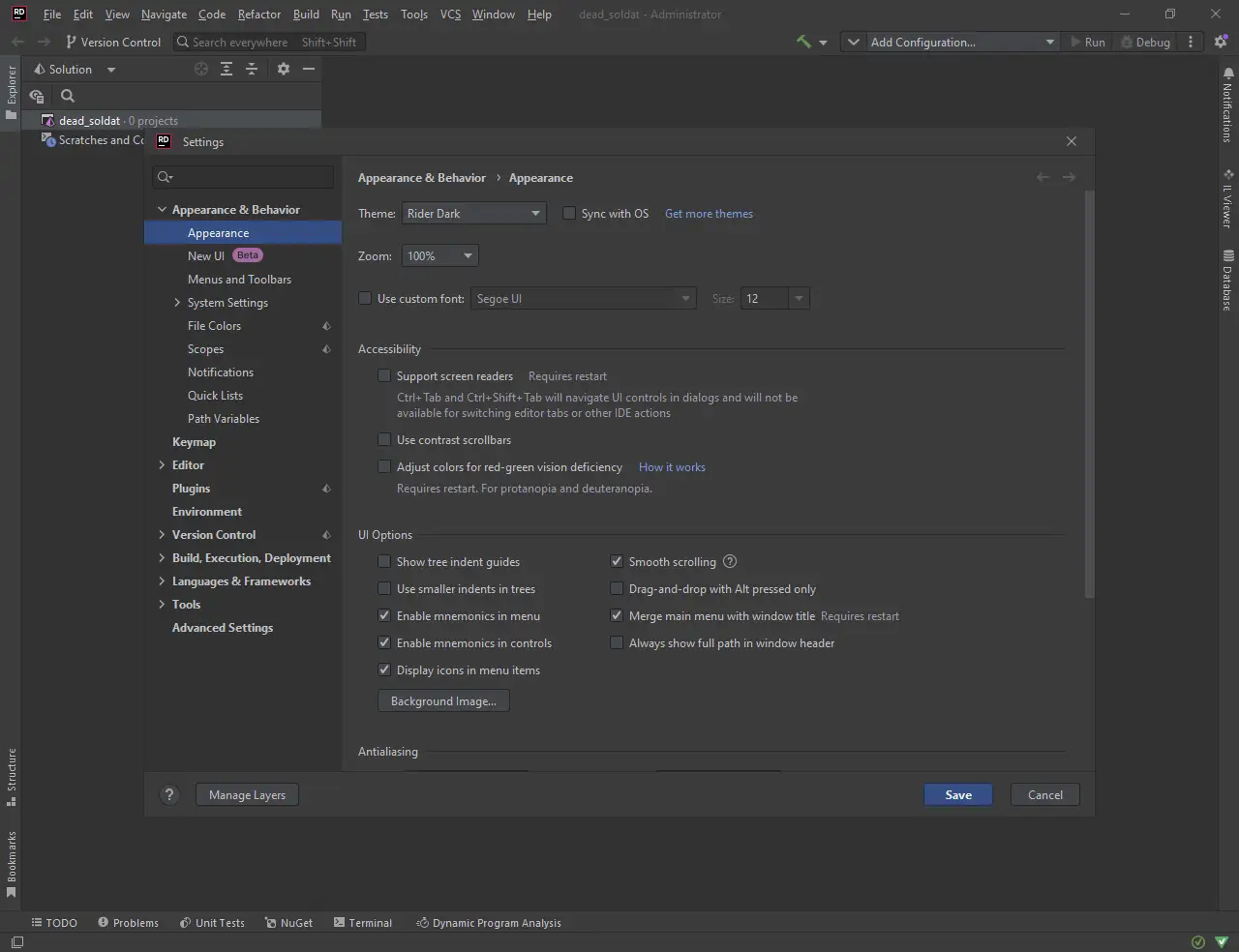Click the Solution panel options gear
Viewport: 1239px width, 952px height.
coord(283,69)
